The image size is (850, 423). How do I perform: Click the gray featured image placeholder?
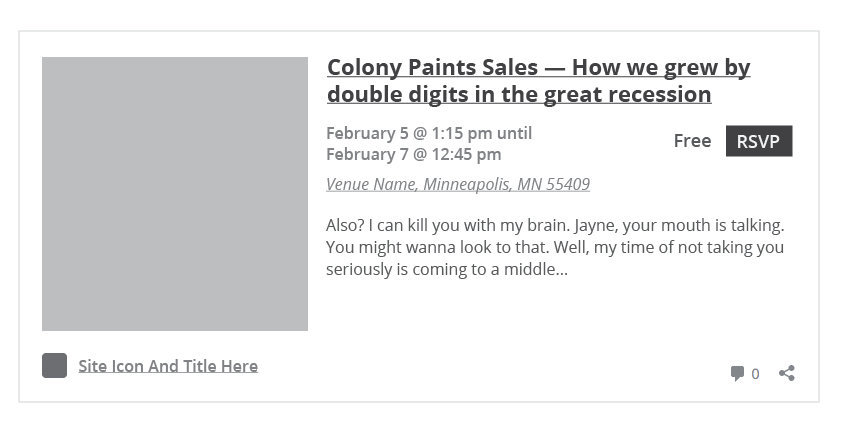[175, 194]
